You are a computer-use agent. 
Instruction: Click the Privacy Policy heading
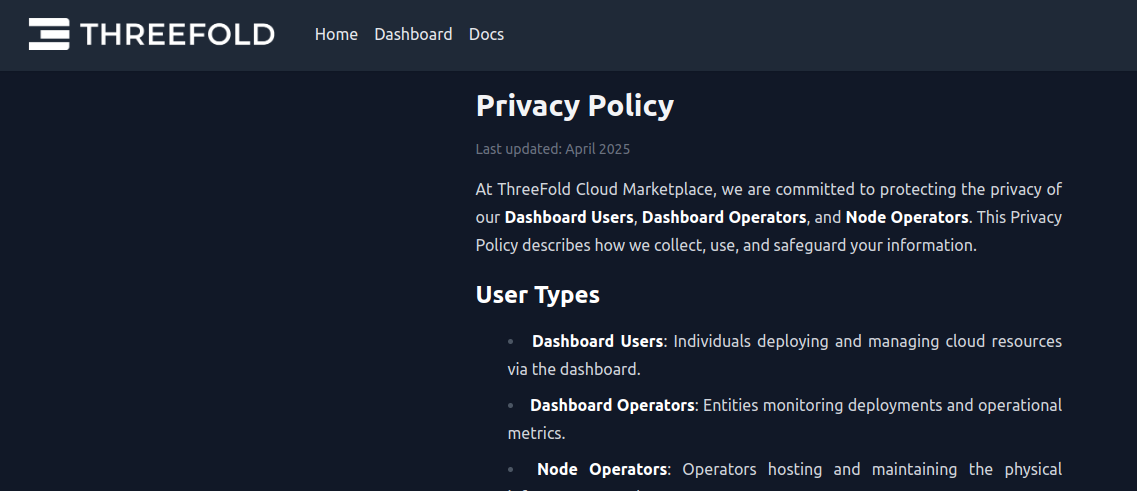click(x=574, y=106)
